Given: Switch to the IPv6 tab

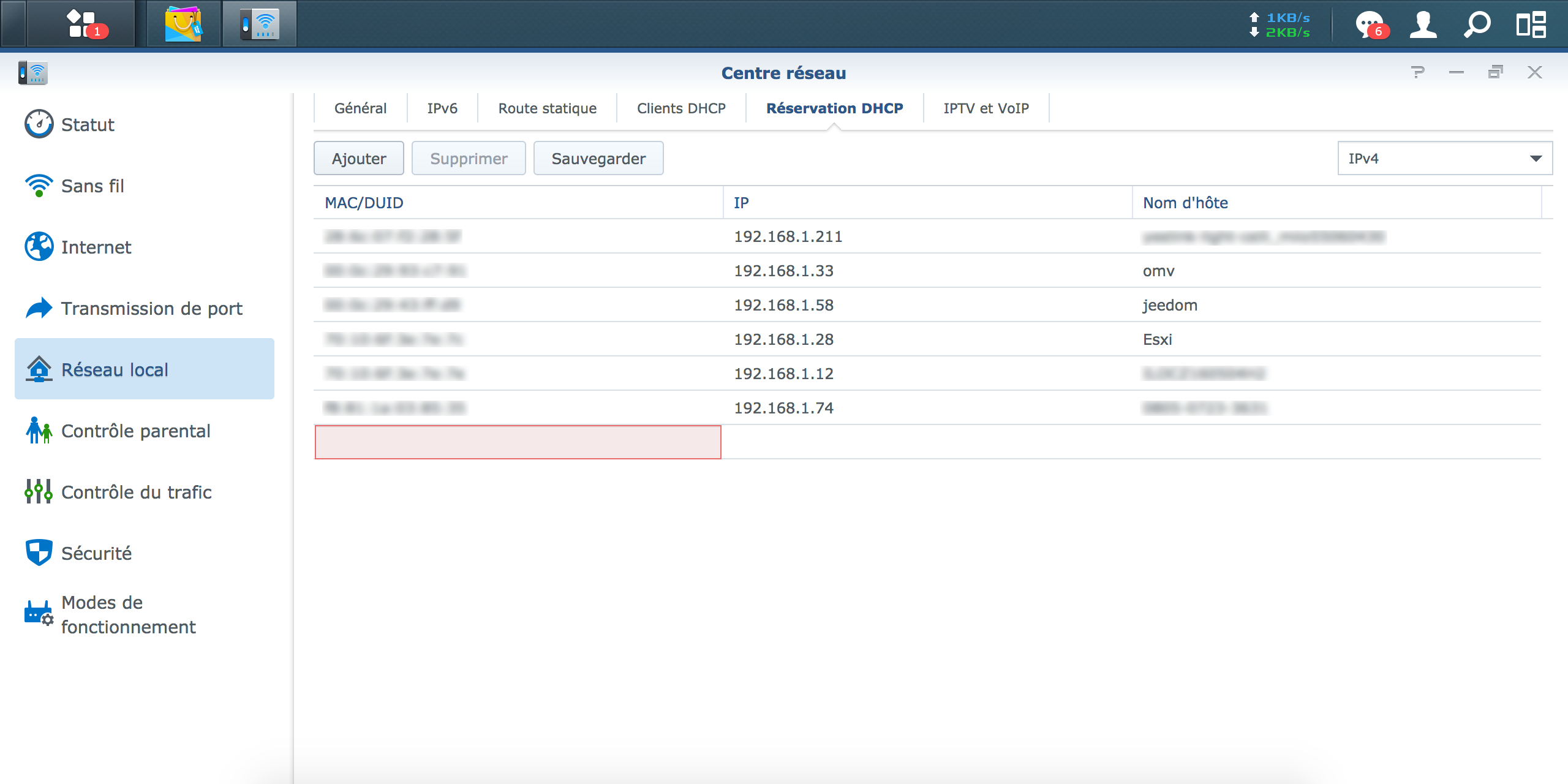Looking at the screenshot, I should point(442,108).
